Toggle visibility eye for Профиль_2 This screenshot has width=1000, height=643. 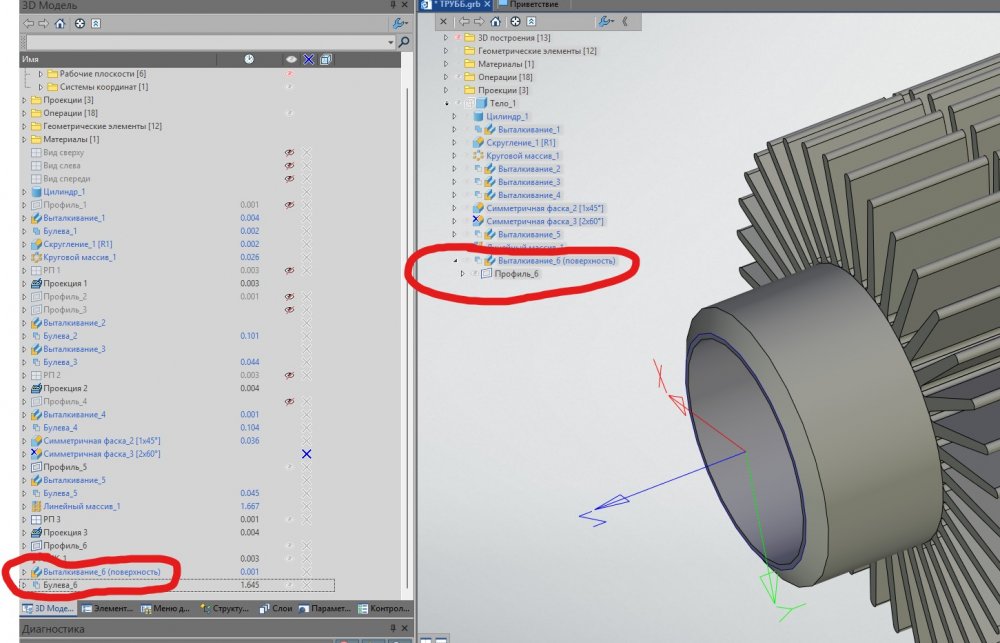(x=290, y=297)
